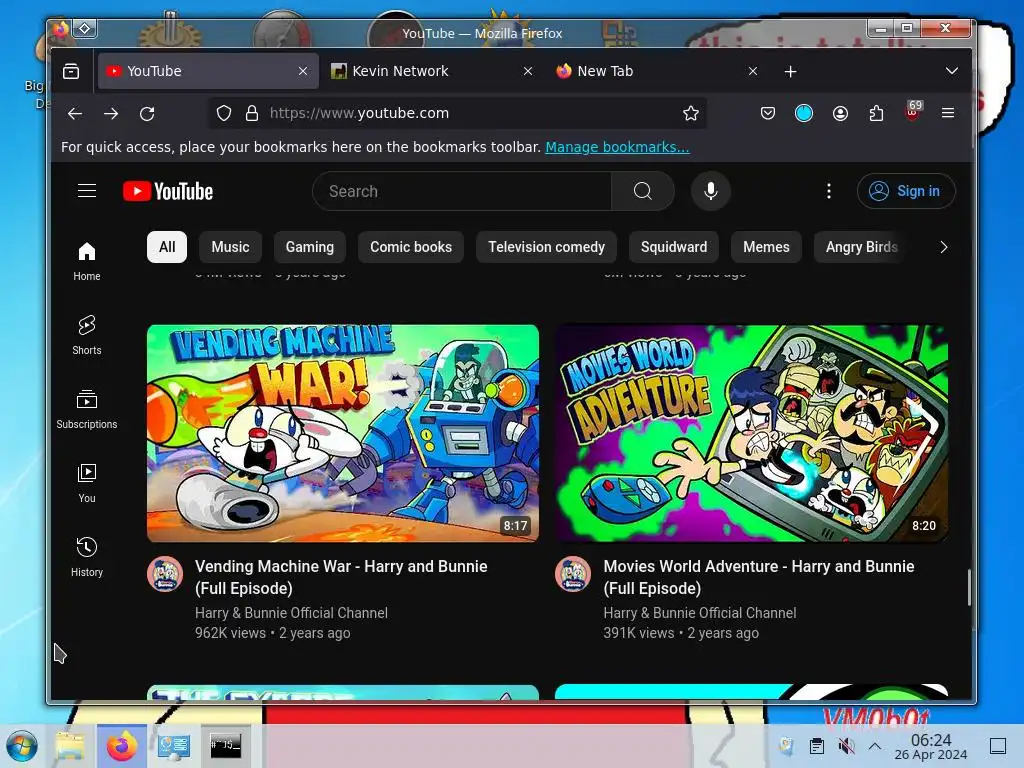This screenshot has width=1024, height=768.
Task: View site security padlock info
Action: (x=252, y=114)
